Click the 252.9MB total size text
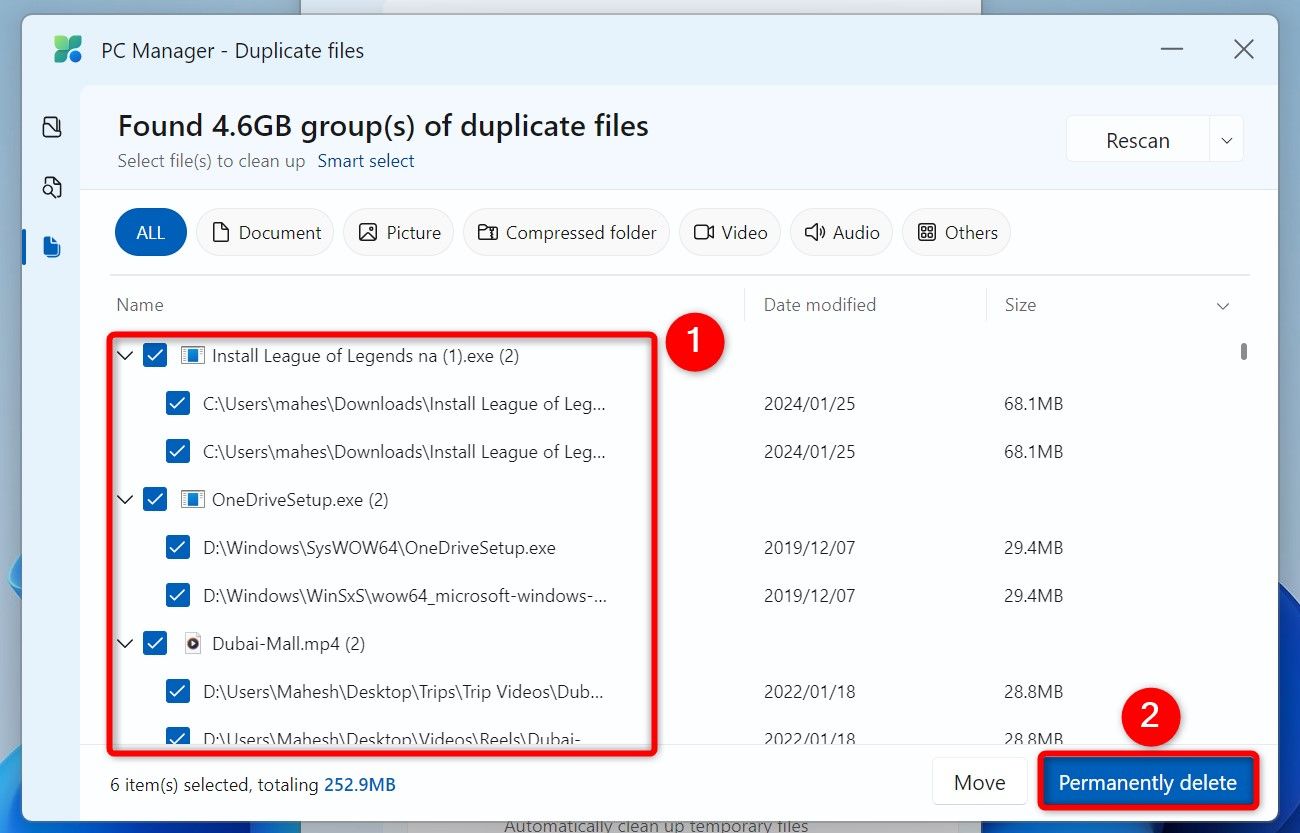1300x833 pixels. coord(360,785)
